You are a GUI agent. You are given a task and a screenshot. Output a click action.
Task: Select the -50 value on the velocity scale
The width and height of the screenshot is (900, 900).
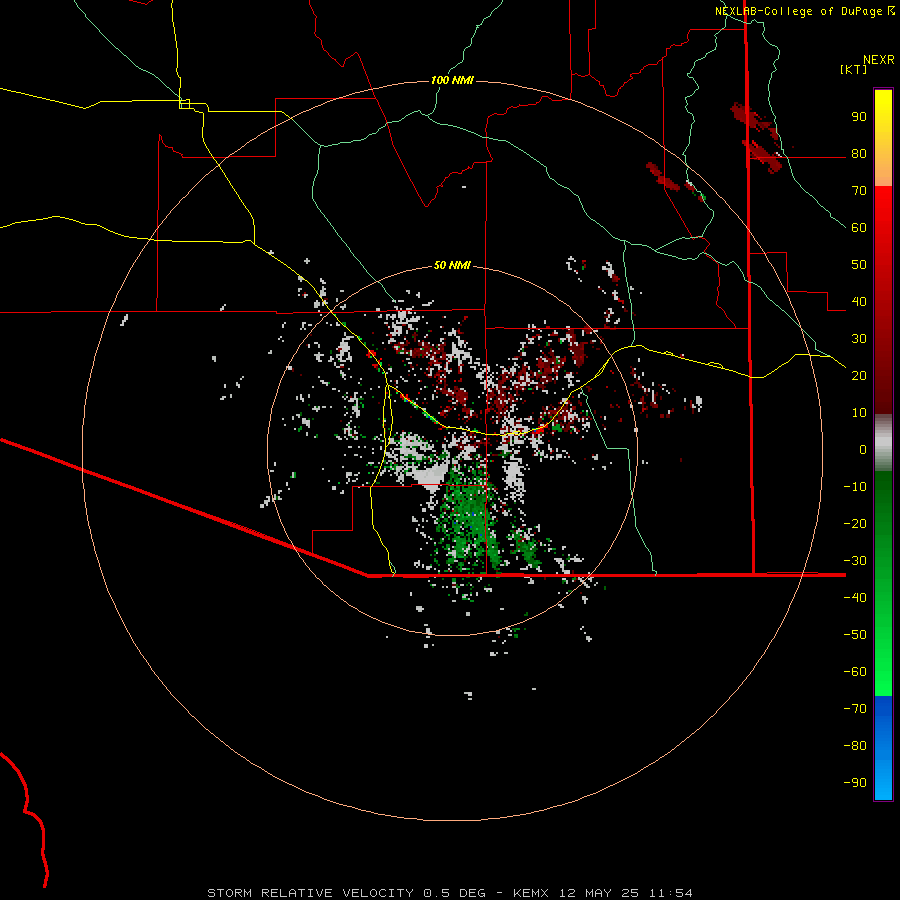(855, 634)
